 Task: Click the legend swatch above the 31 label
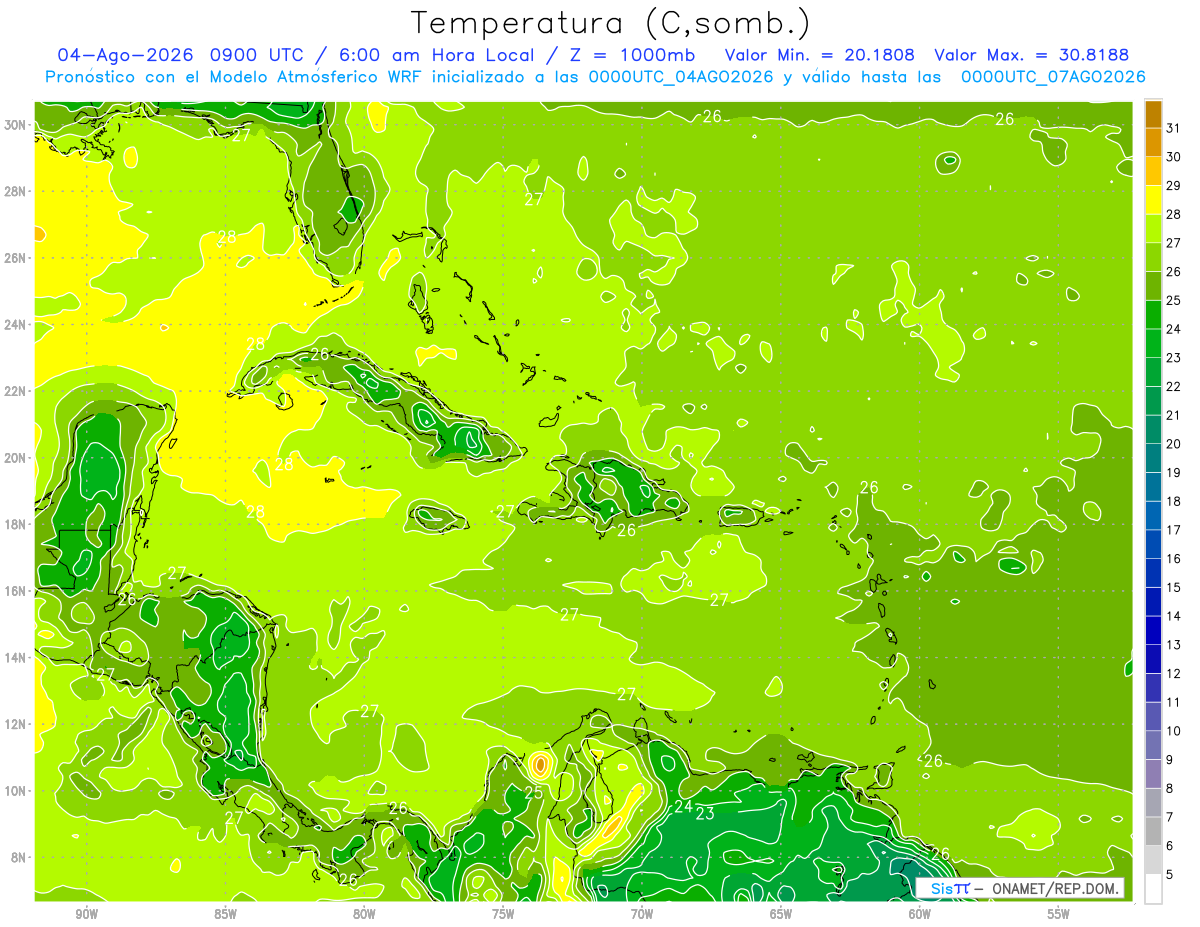(1153, 113)
